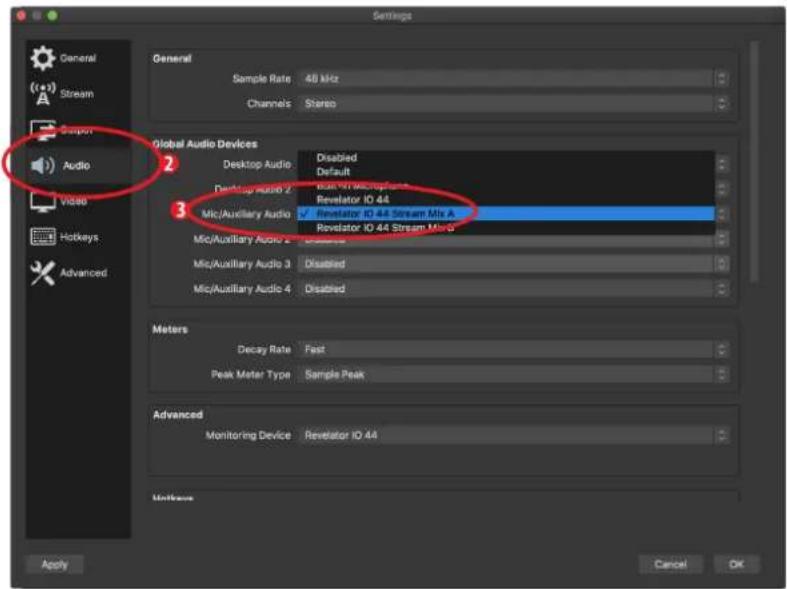Select the Audio speaker icon
This screenshot has height=589, width=787.
[43, 165]
